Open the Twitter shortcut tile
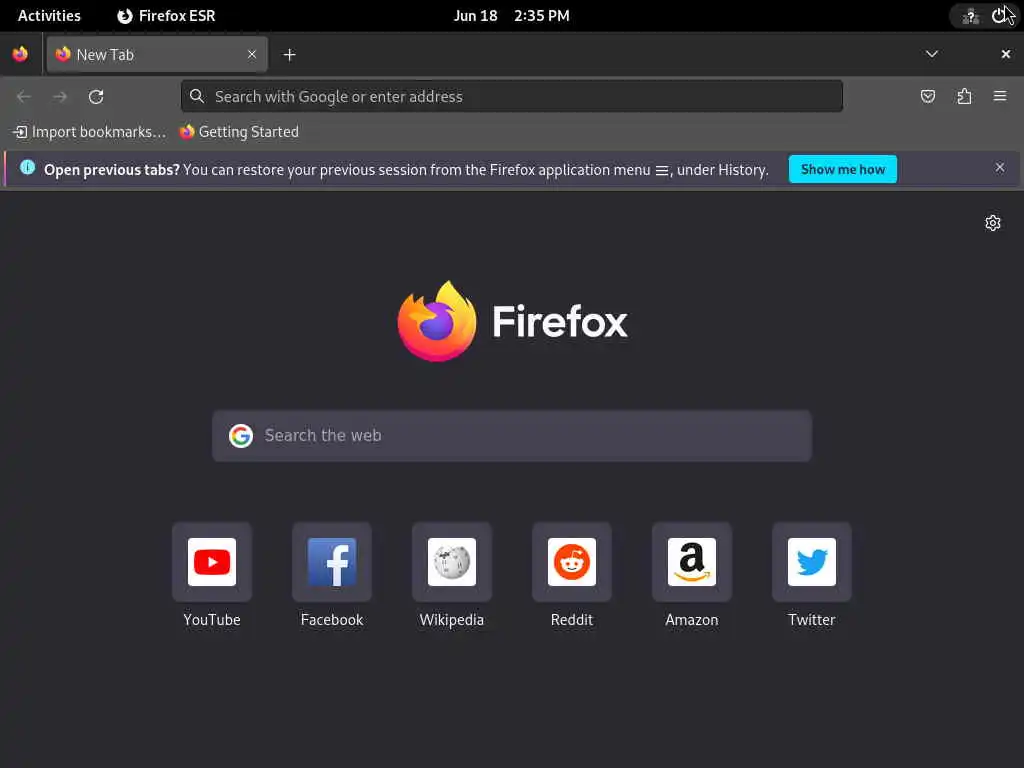The height and width of the screenshot is (768, 1024). [x=812, y=562]
